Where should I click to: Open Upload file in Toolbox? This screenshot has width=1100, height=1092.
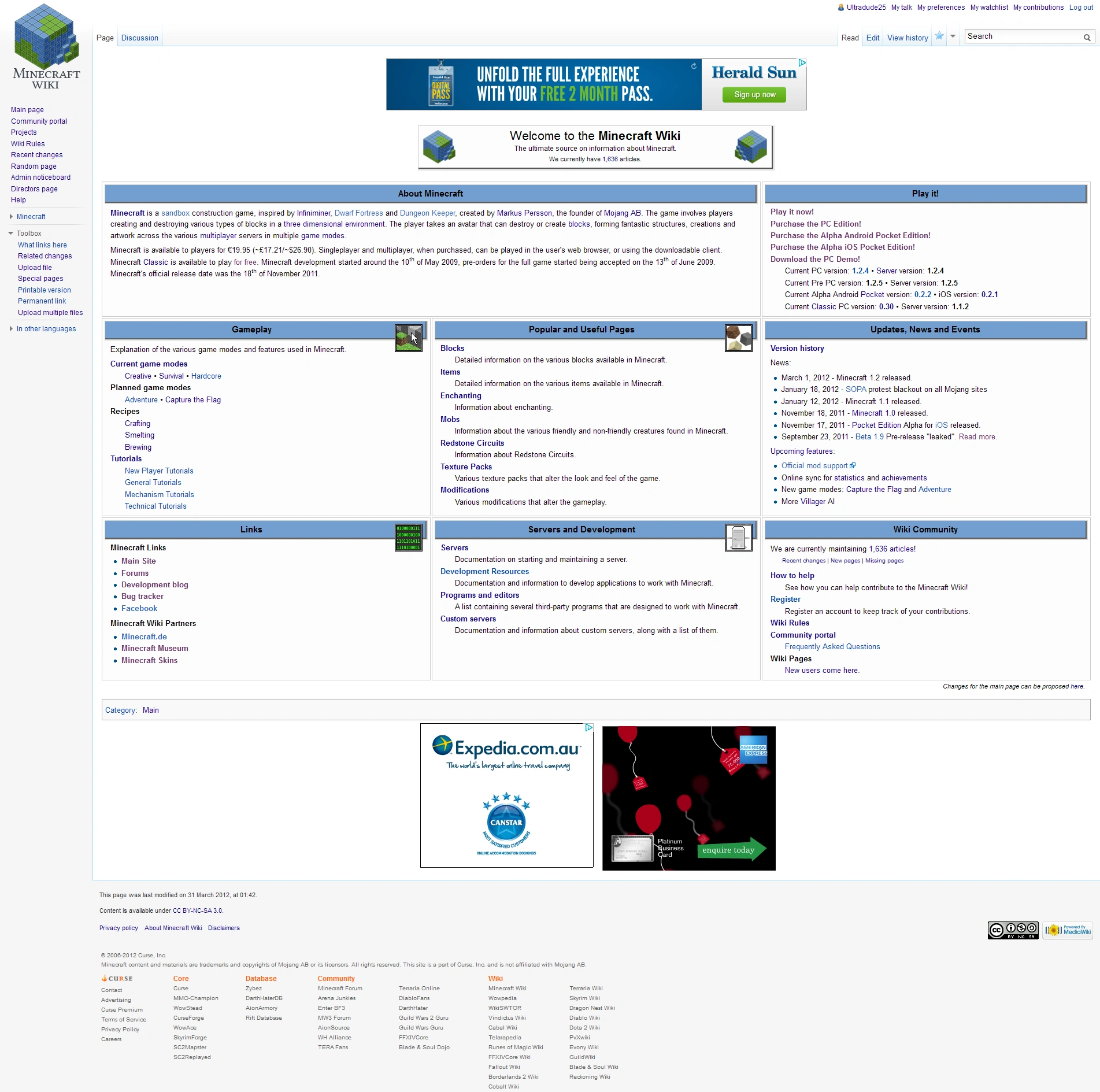pos(35,268)
